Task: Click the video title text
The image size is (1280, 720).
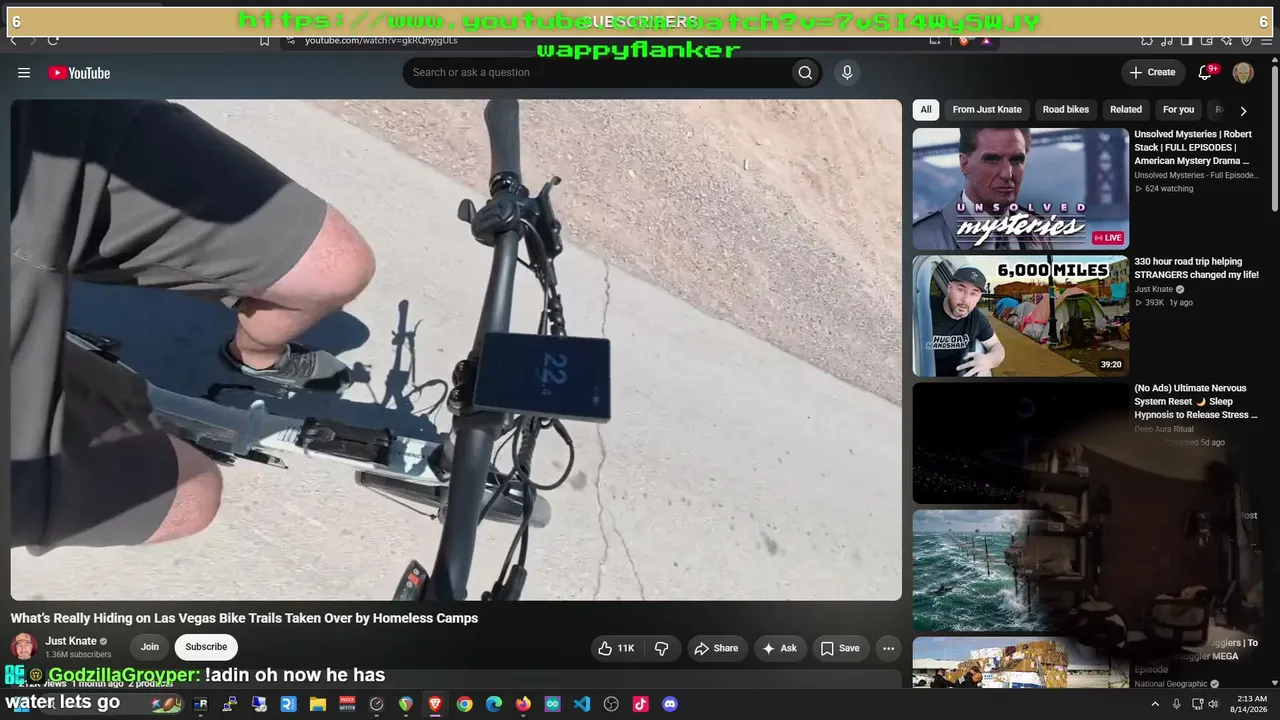Action: pyautogui.click(x=244, y=618)
